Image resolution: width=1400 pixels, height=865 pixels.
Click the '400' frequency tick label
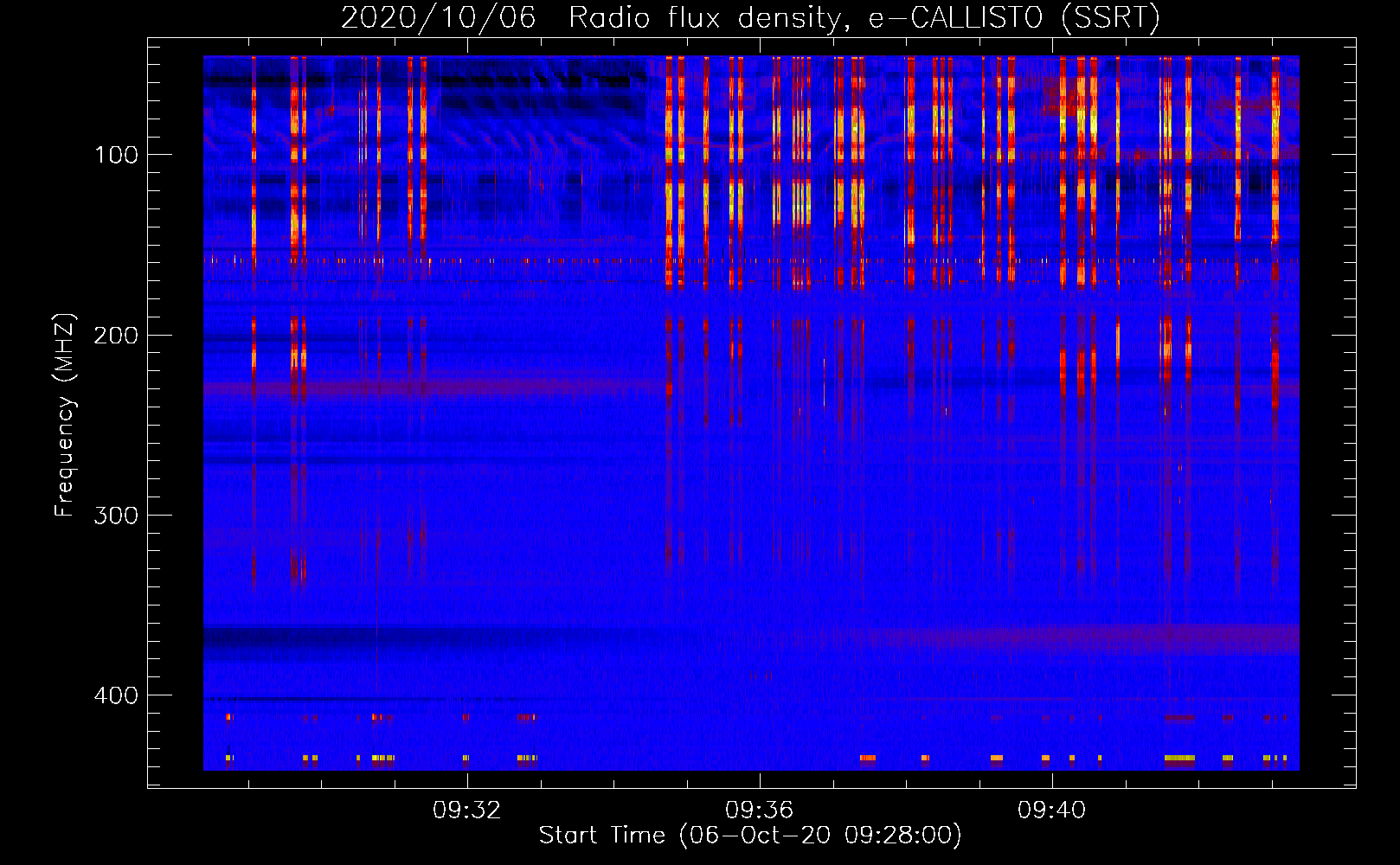pyautogui.click(x=116, y=695)
